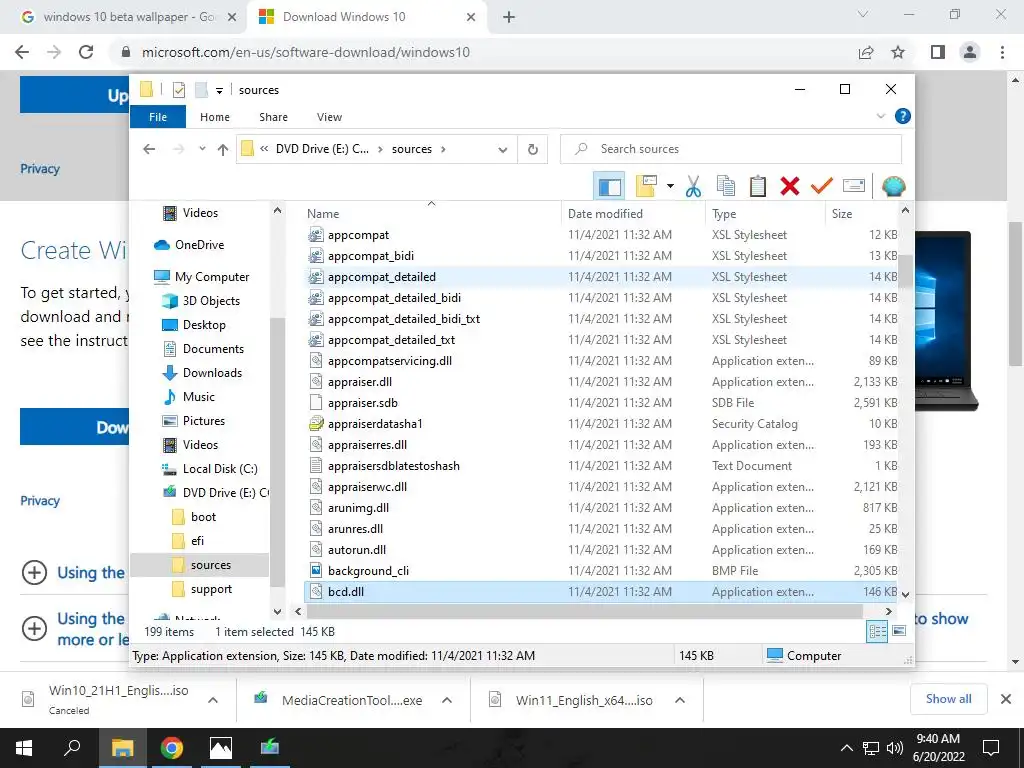Click the globe shell icon in toolbar

click(x=893, y=186)
